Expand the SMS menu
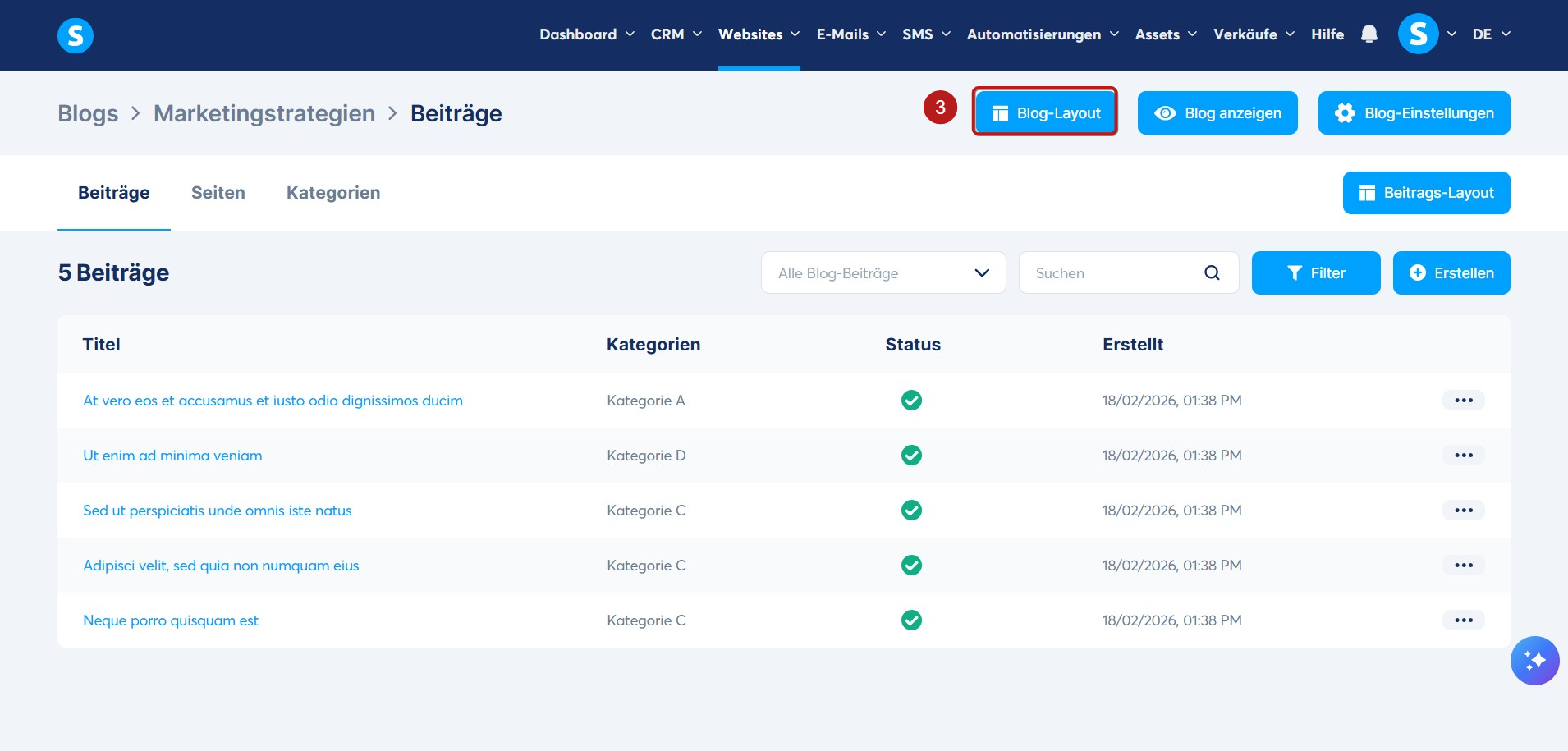Screen dimensions: 1568x751 [x=927, y=34]
